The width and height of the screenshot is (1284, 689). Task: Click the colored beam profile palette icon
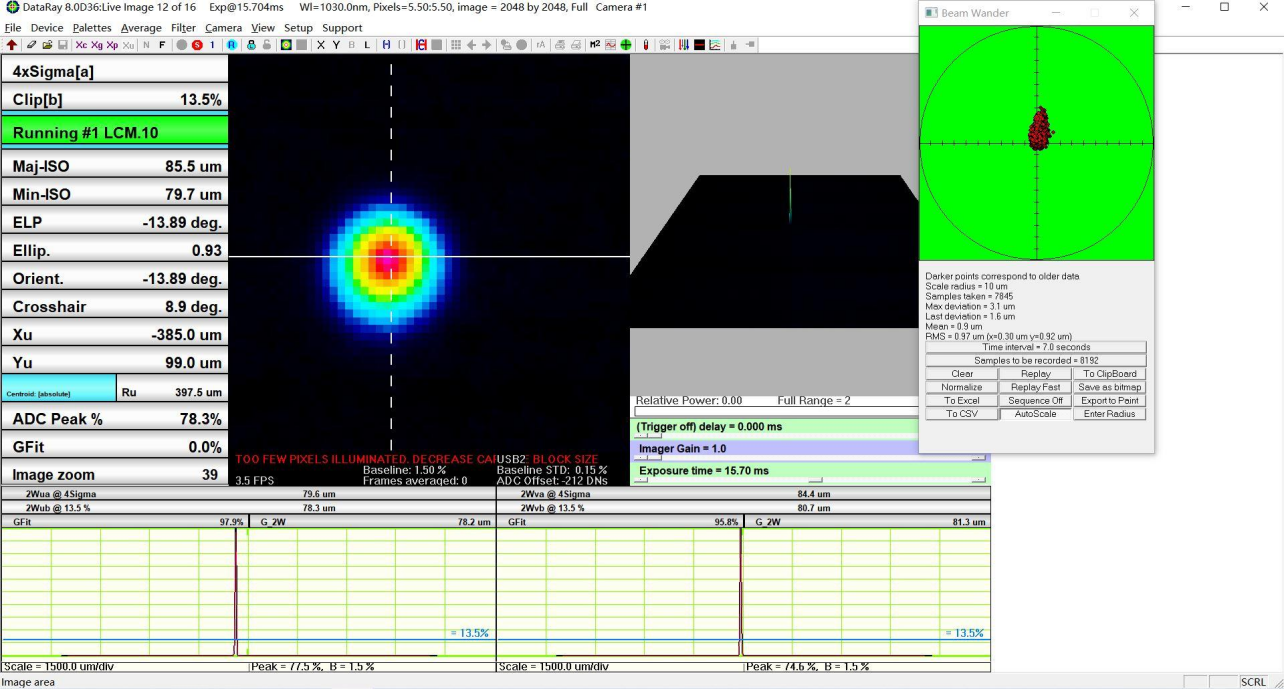[x=286, y=45]
